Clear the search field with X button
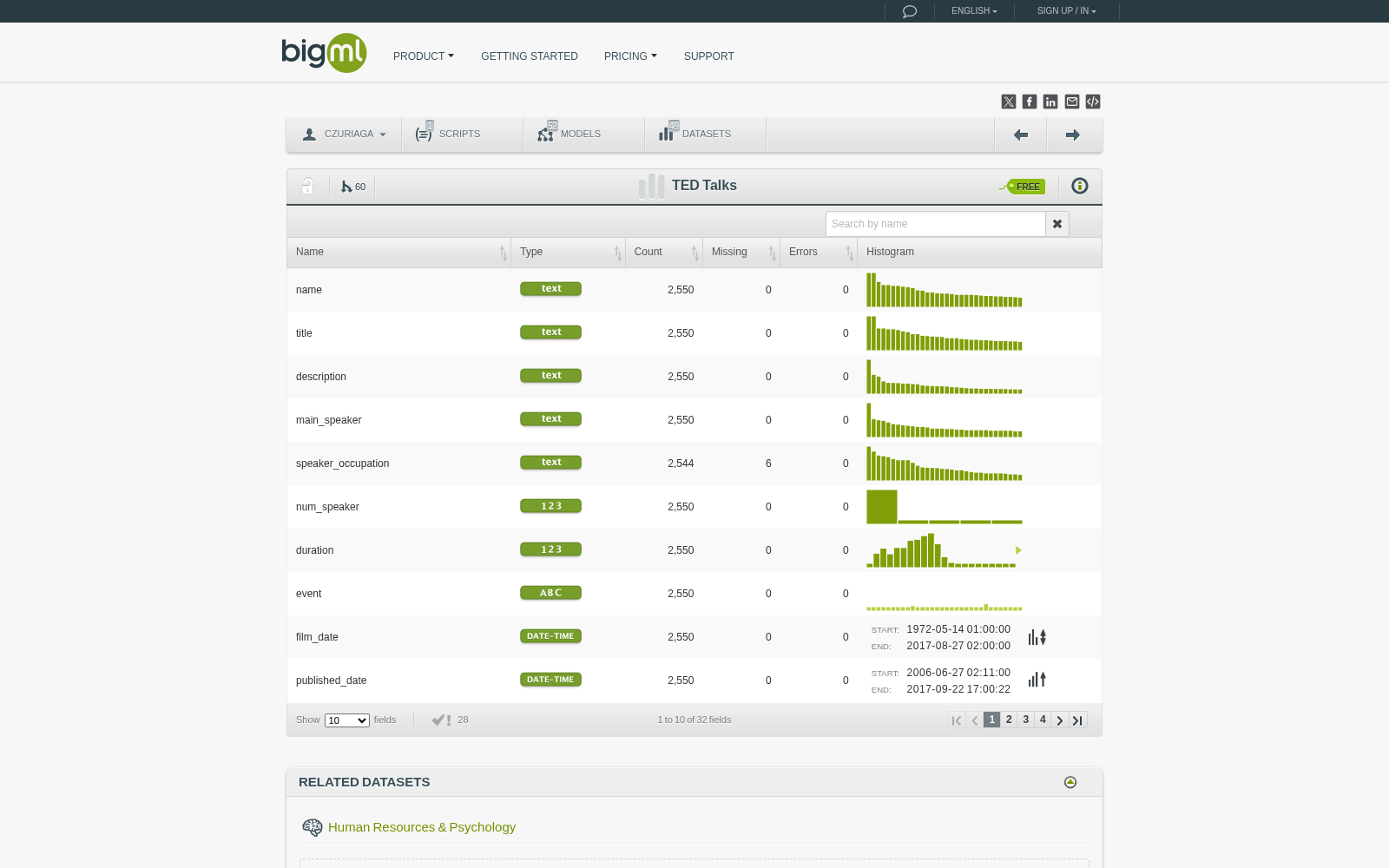Screen dimensions: 1389x868 1057,224
